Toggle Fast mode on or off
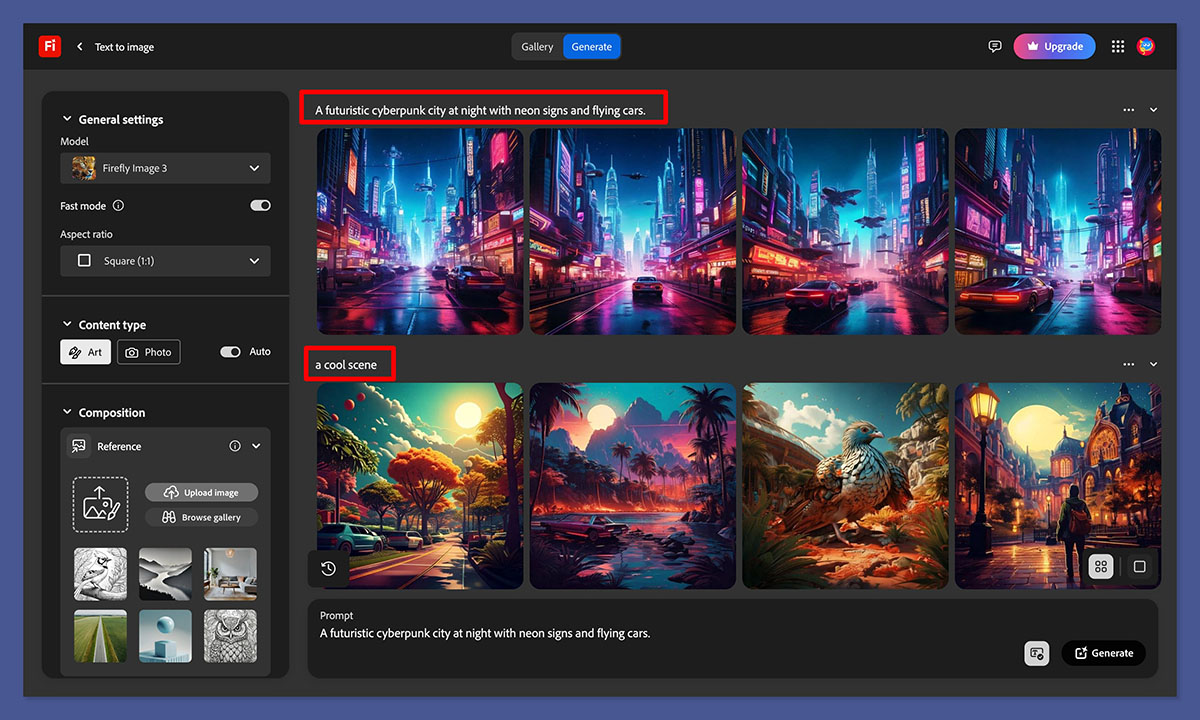 [x=260, y=205]
